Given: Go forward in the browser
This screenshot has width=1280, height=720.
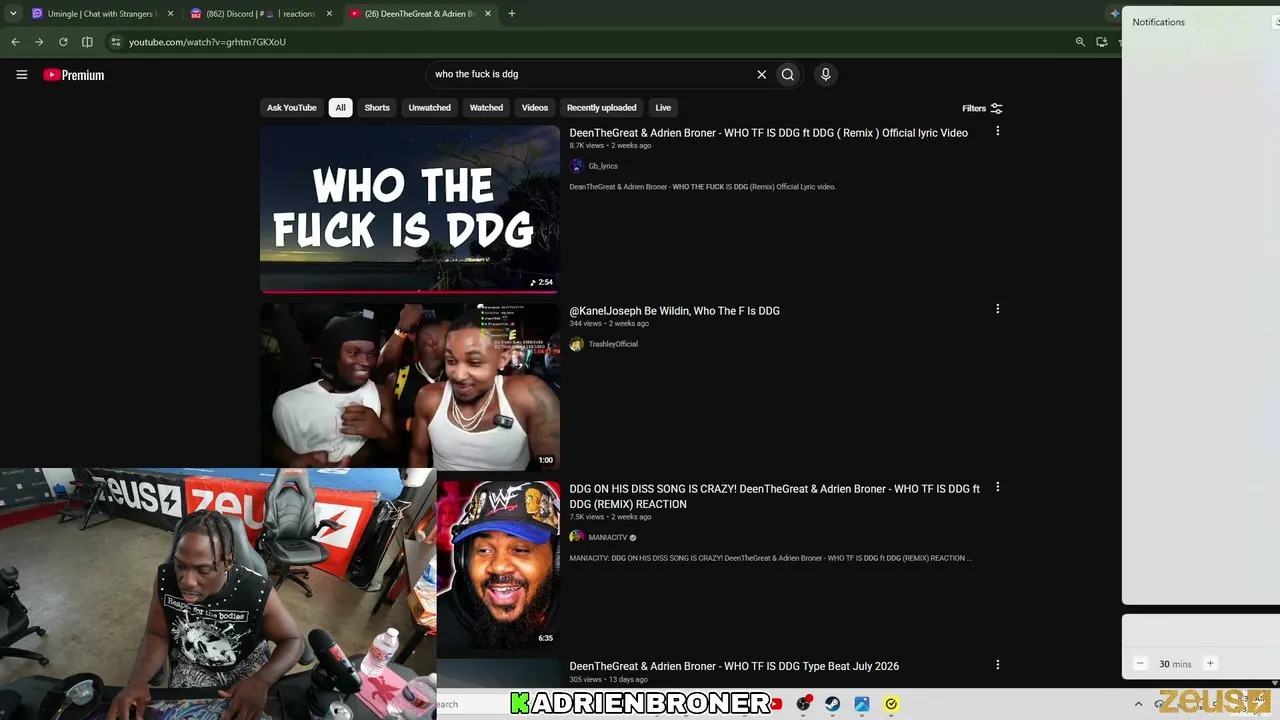Looking at the screenshot, I should click(x=39, y=42).
